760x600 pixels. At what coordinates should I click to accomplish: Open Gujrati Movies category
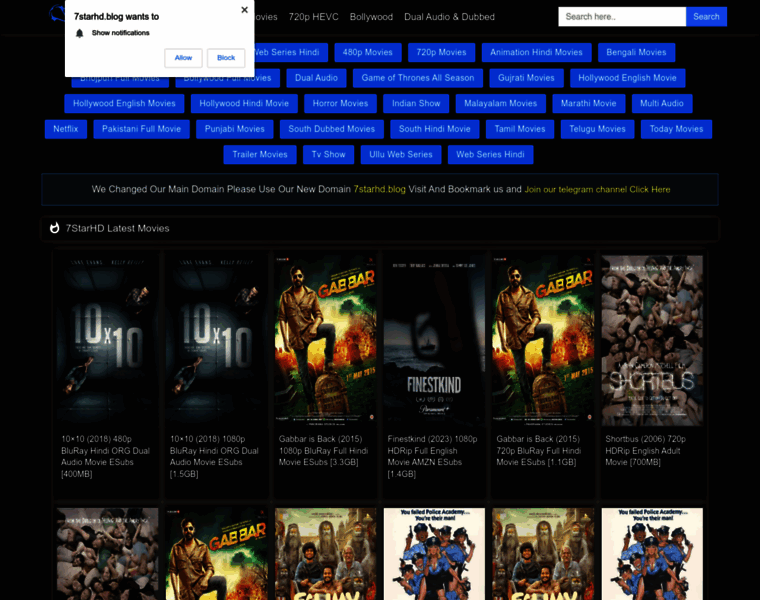tap(526, 78)
